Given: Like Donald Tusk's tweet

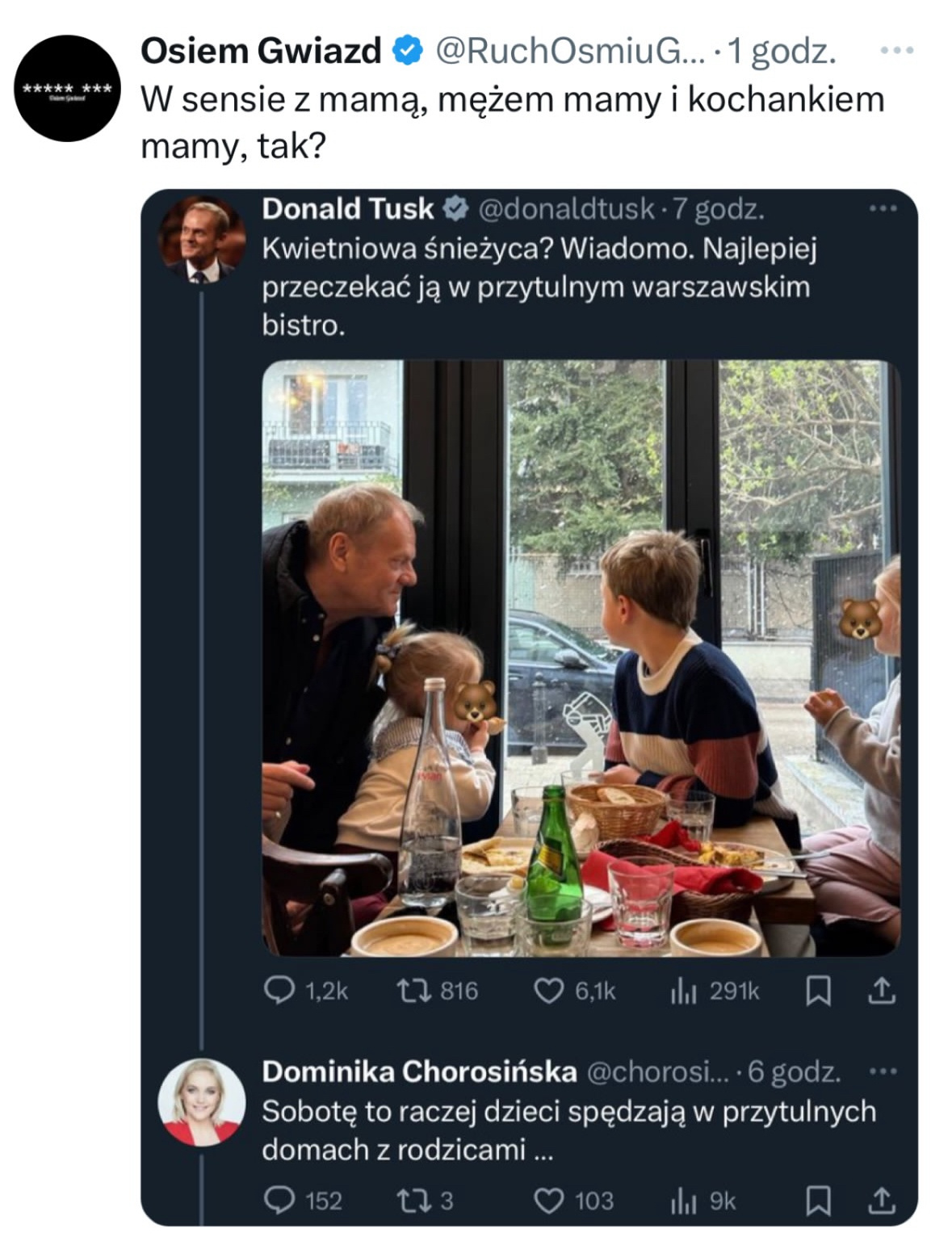Looking at the screenshot, I should point(550,991).
